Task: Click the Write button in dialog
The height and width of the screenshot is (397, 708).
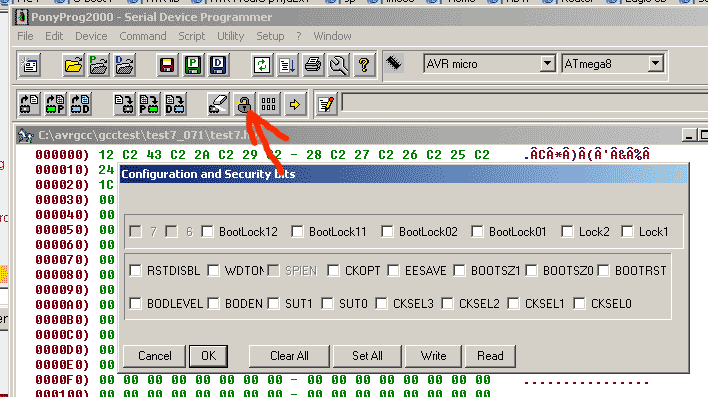Action: [x=433, y=356]
